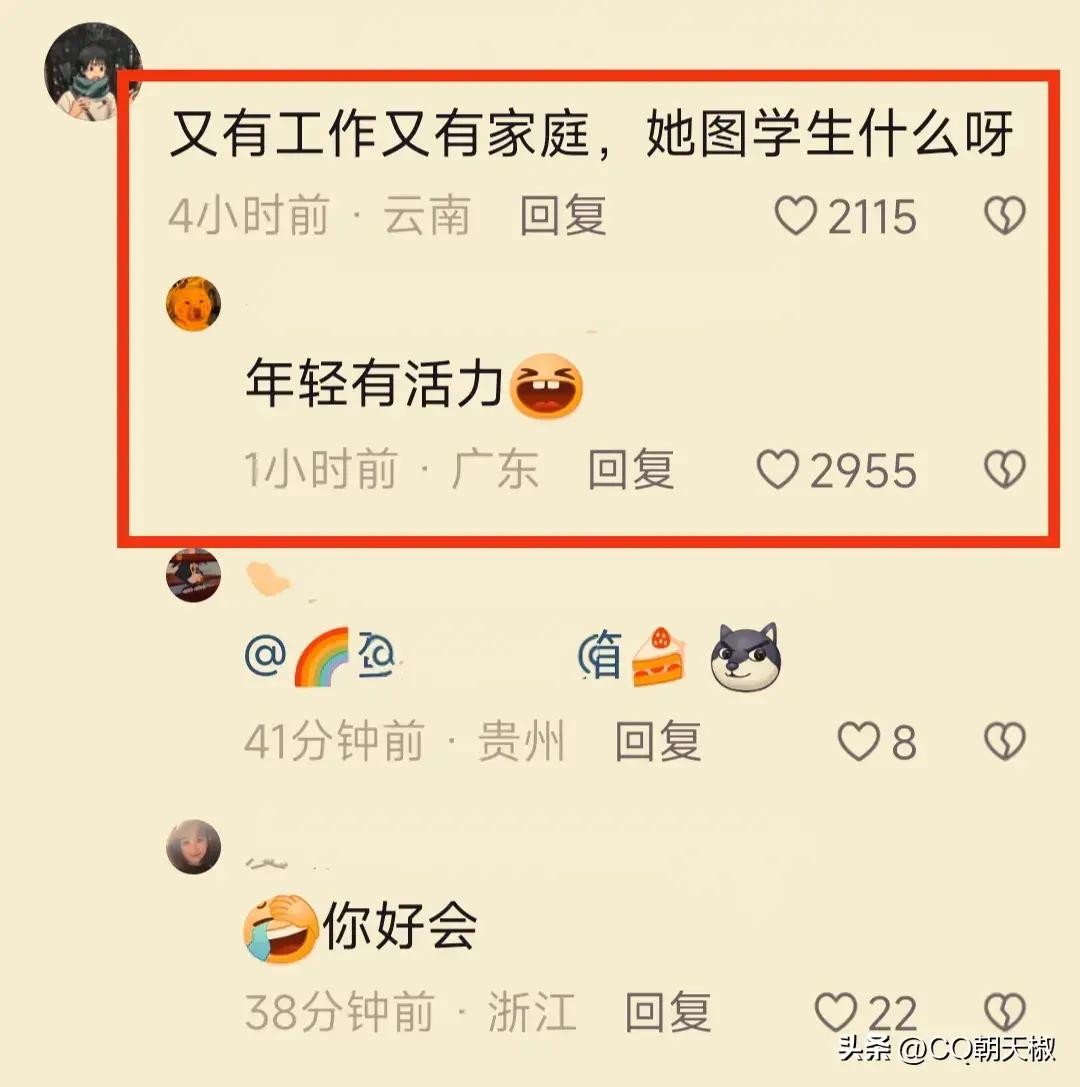Open the orange bear avatar profile

(x=193, y=304)
